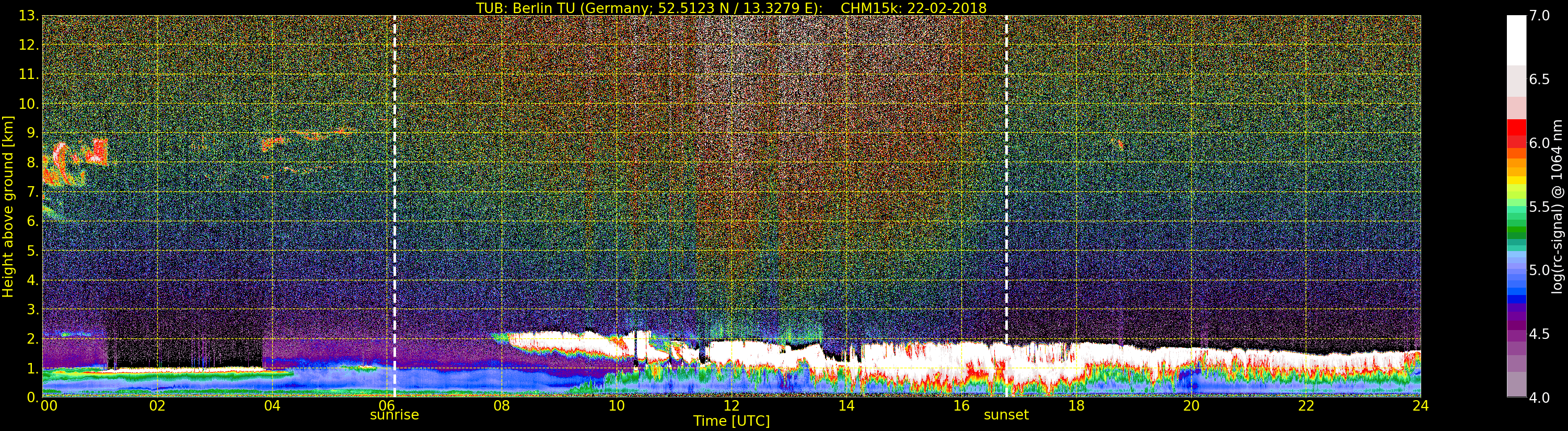This screenshot has width=1568, height=431.
Task: Click the "5." height axis tick label
Action: [33, 251]
